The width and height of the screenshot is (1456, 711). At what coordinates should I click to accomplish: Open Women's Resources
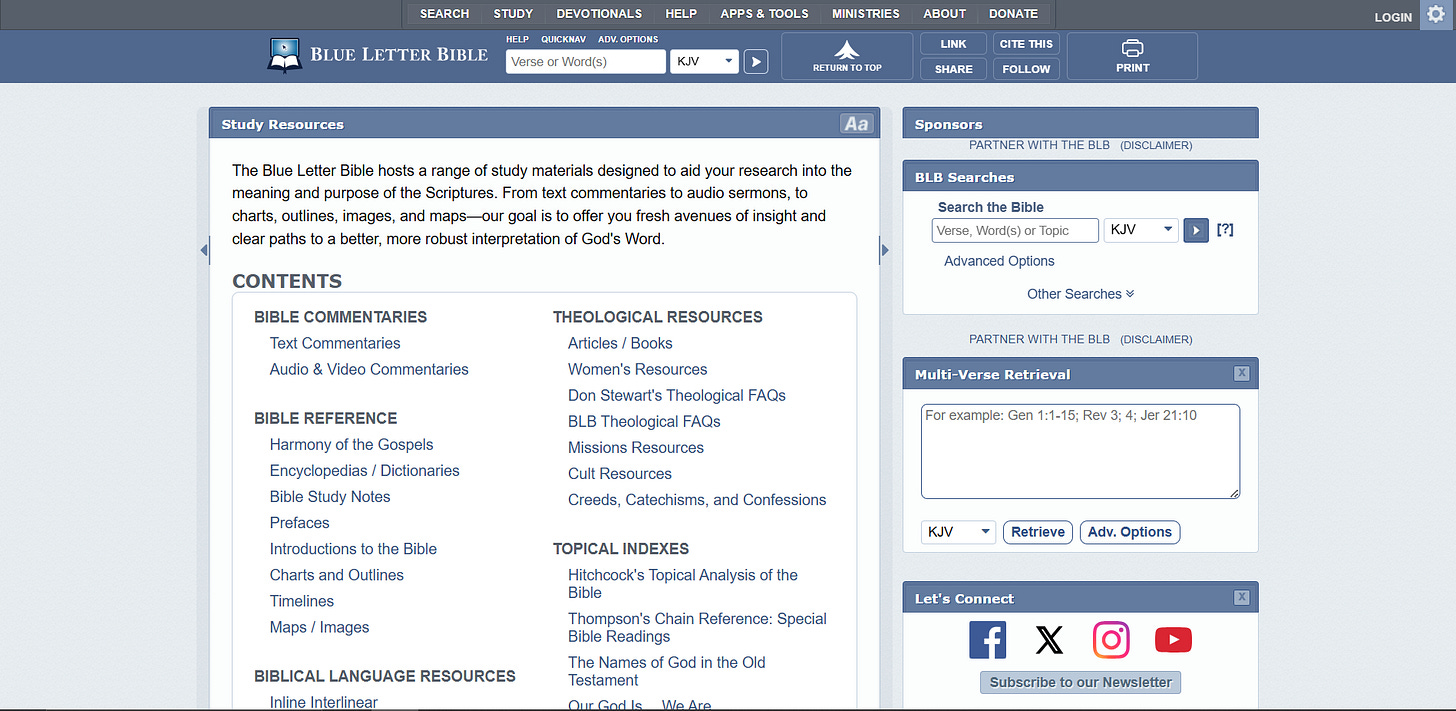coord(637,369)
